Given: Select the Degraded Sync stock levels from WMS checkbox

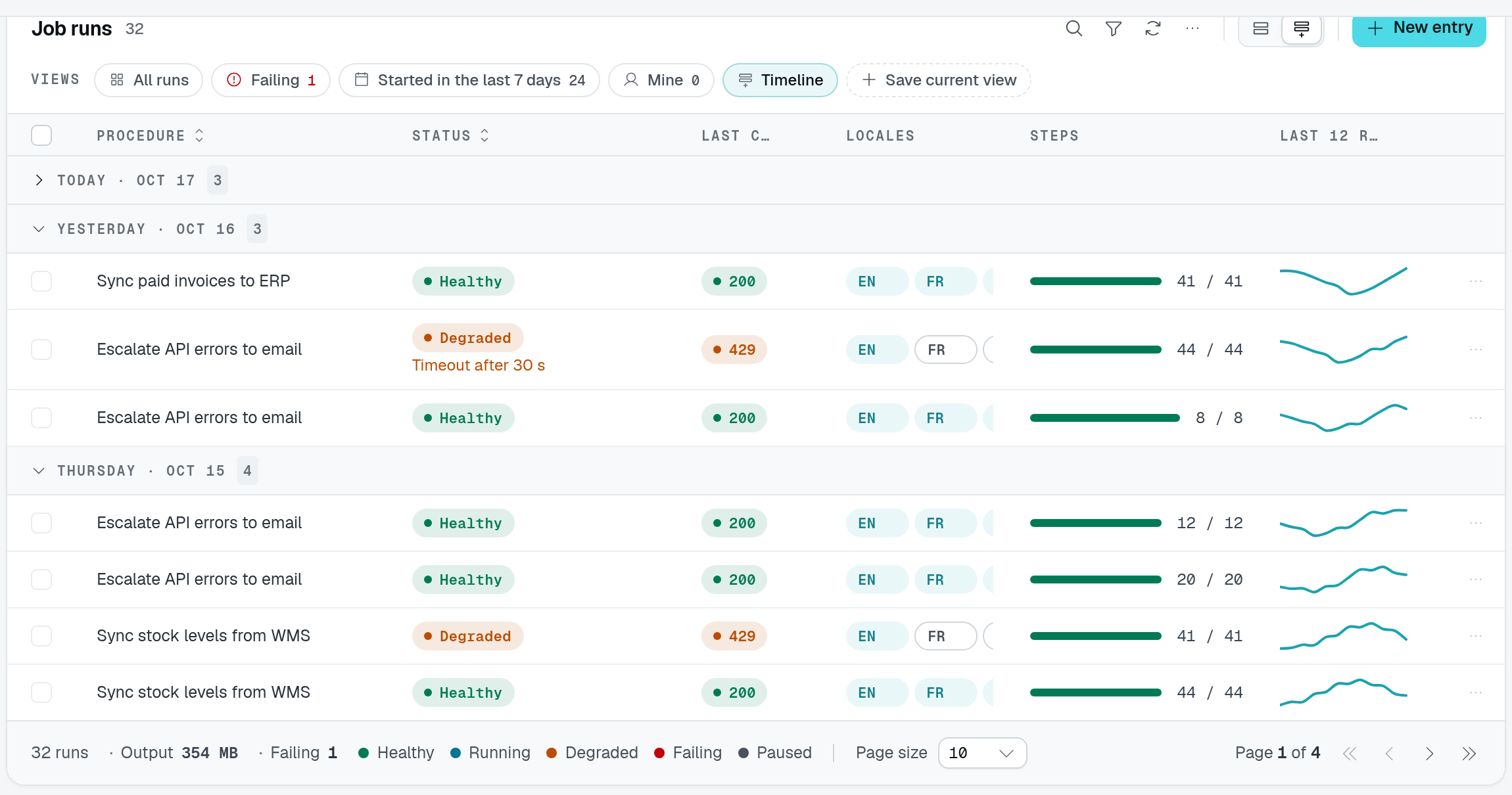Looking at the screenshot, I should coord(41,636).
